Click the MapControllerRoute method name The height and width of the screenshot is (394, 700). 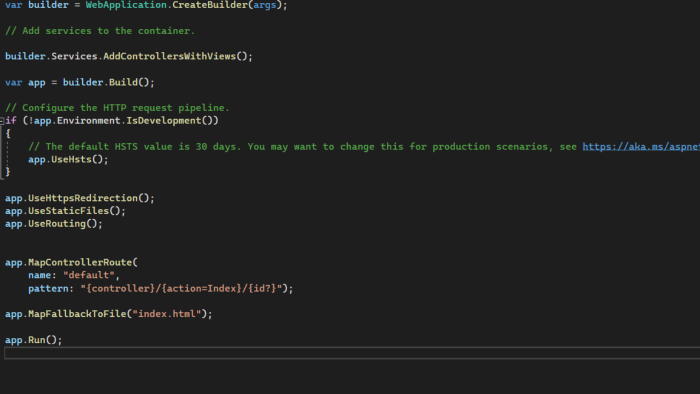point(80,262)
